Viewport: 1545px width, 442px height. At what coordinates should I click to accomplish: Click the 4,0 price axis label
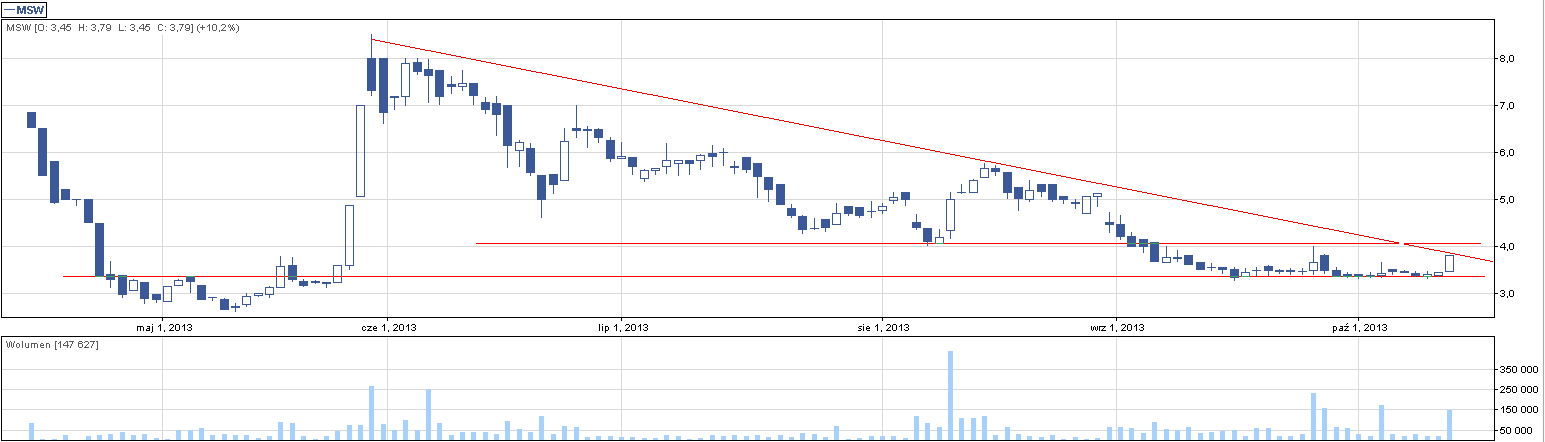click(1508, 247)
